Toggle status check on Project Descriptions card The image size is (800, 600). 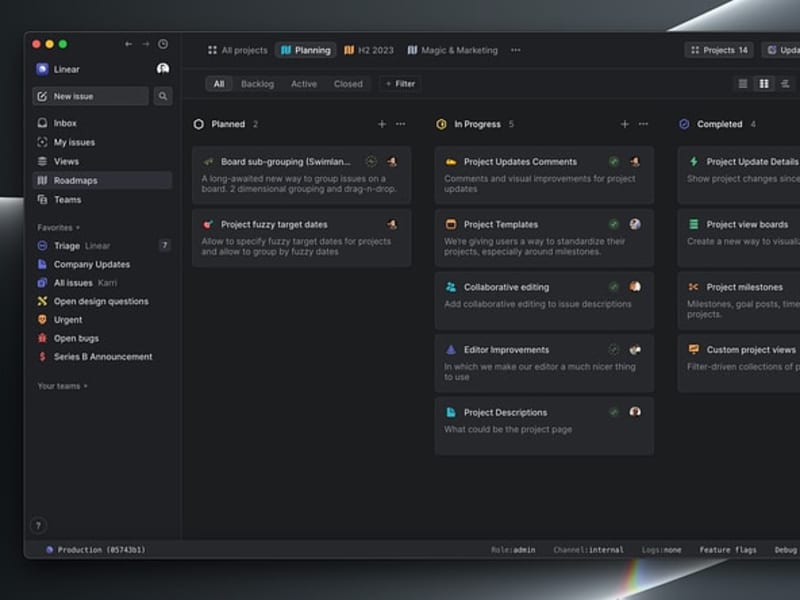(614, 412)
